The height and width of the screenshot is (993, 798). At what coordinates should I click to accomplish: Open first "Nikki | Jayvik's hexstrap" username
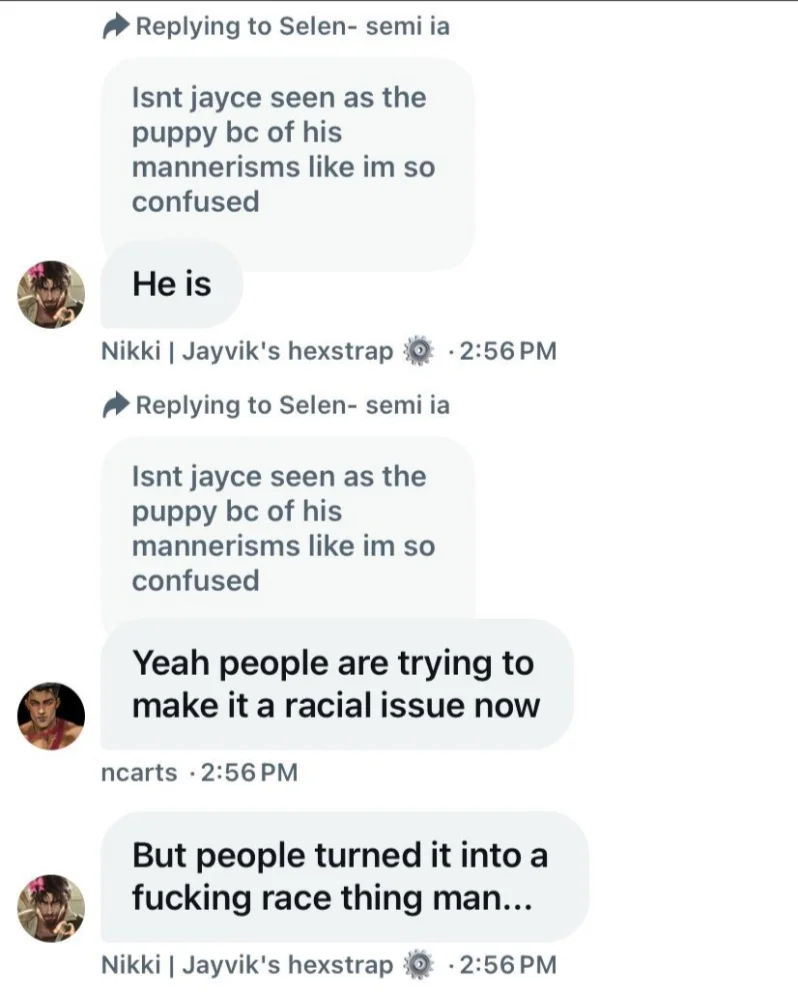[x=247, y=351]
